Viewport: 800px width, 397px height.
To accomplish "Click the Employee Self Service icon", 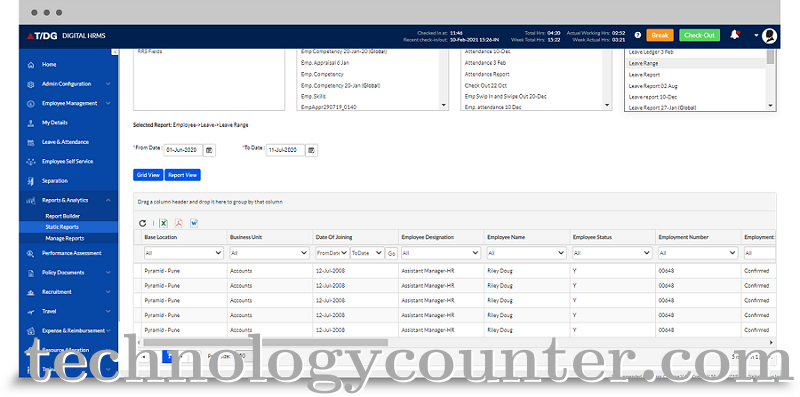I will (x=31, y=162).
